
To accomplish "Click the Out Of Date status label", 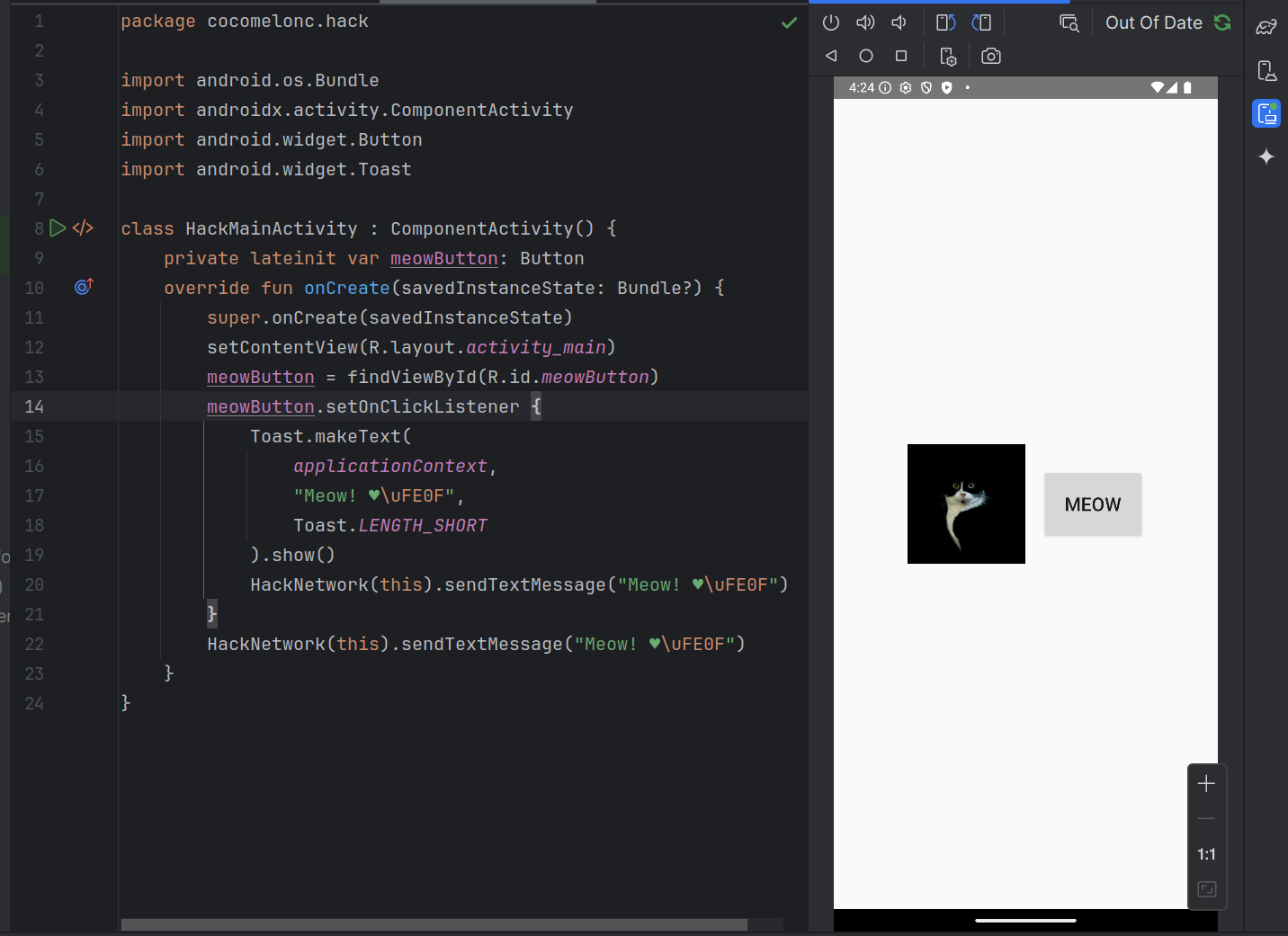I will coord(1153,23).
